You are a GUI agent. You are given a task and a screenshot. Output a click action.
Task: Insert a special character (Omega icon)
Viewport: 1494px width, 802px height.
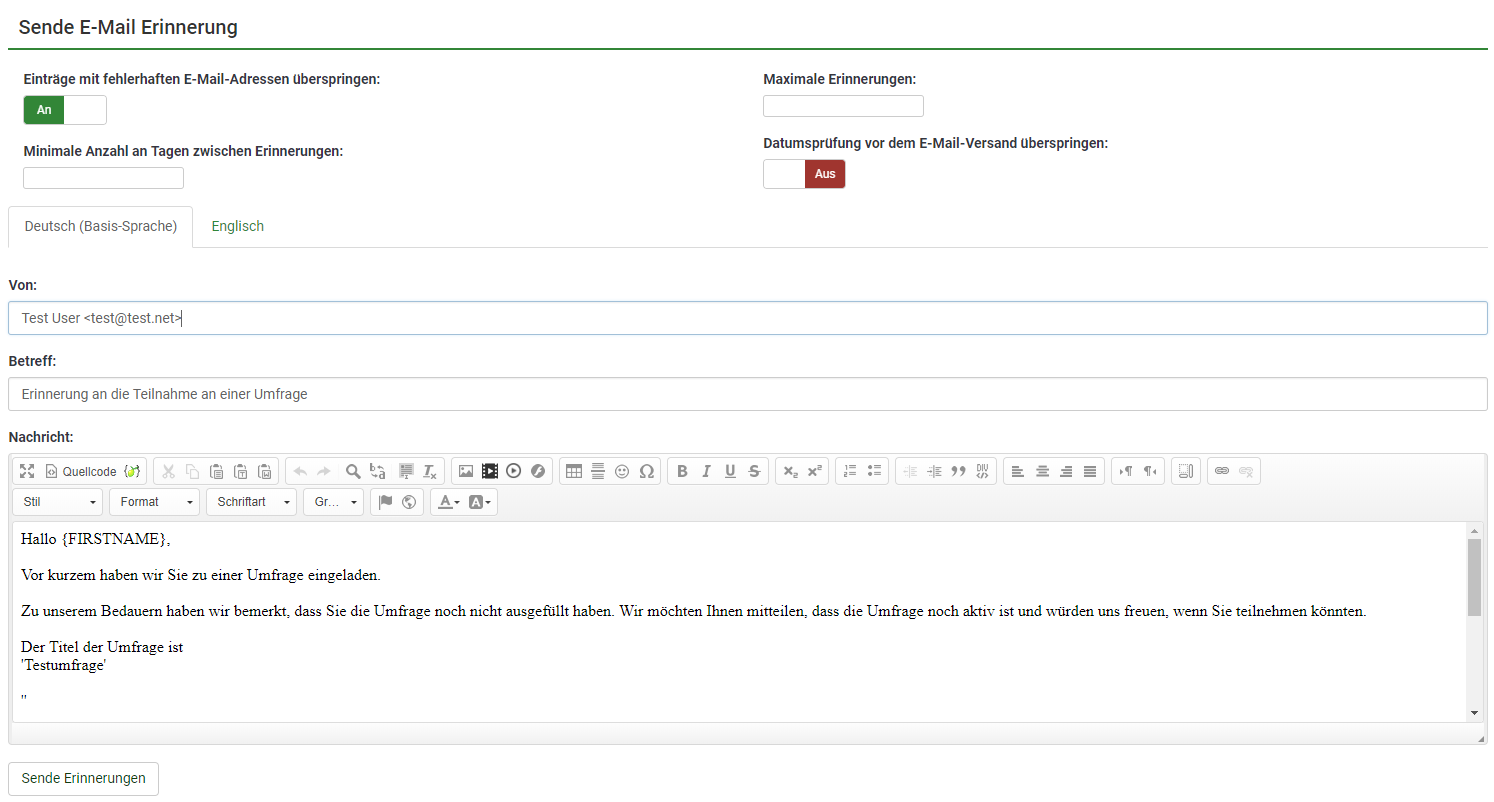point(646,471)
